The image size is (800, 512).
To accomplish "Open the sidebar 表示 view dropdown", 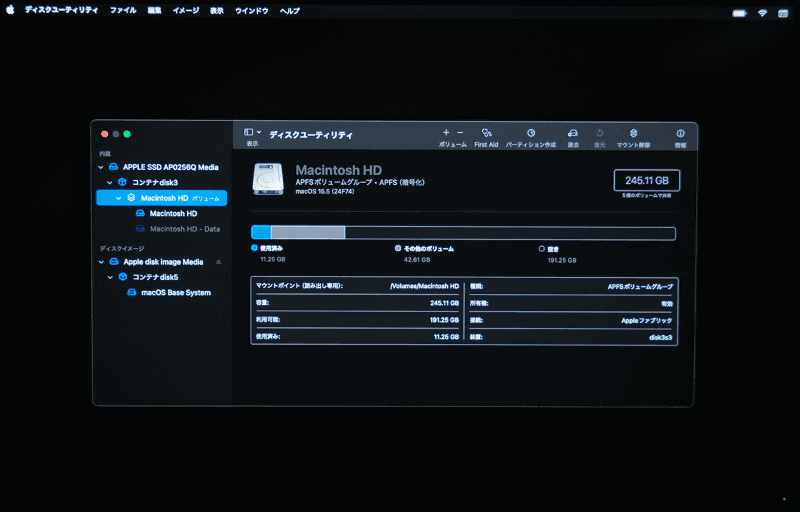I will click(x=253, y=132).
